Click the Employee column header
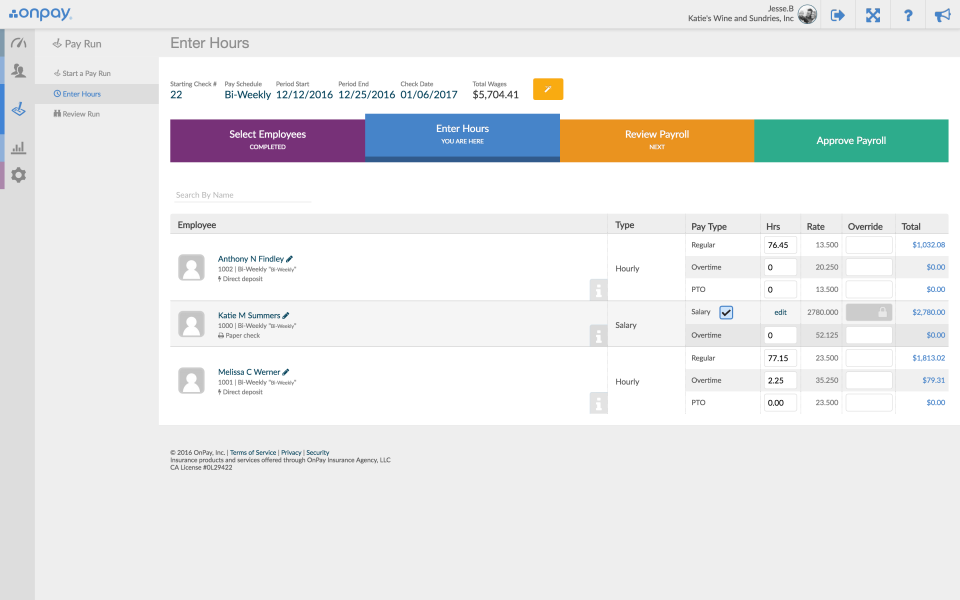 pyautogui.click(x=197, y=225)
